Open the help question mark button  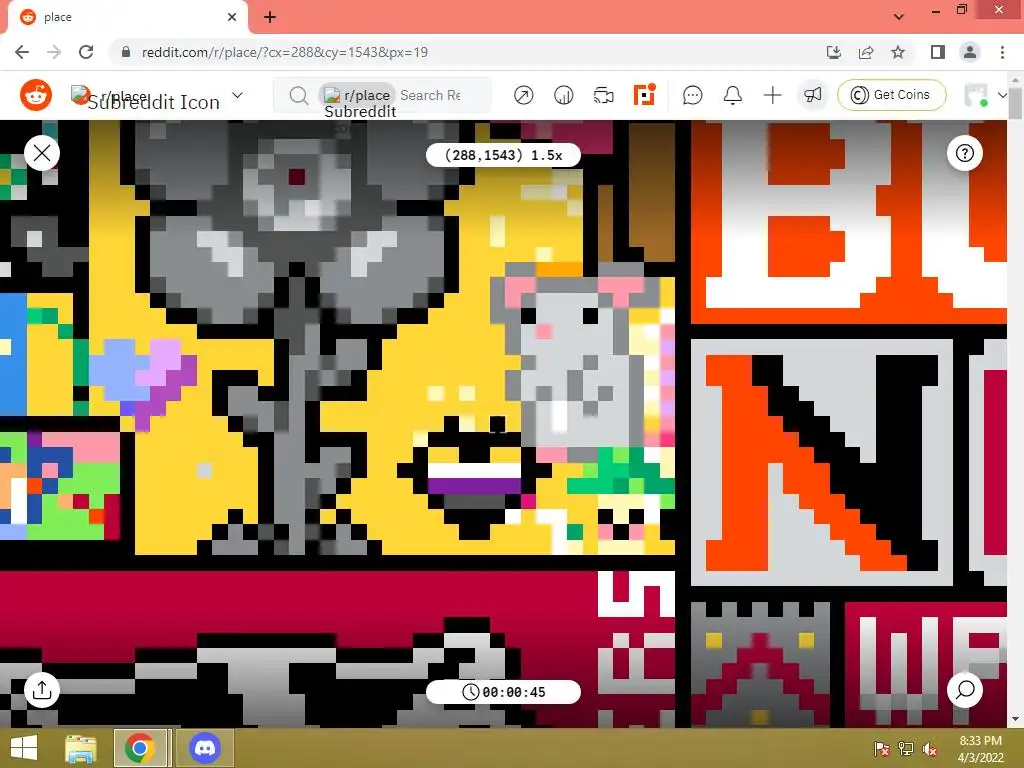point(965,153)
